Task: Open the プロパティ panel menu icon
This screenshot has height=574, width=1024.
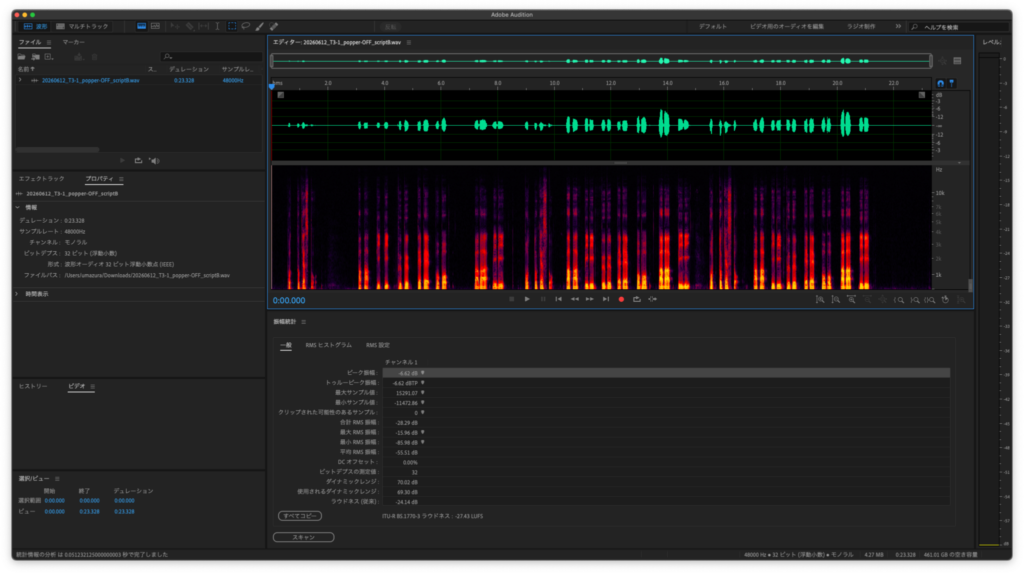Action: (121, 179)
